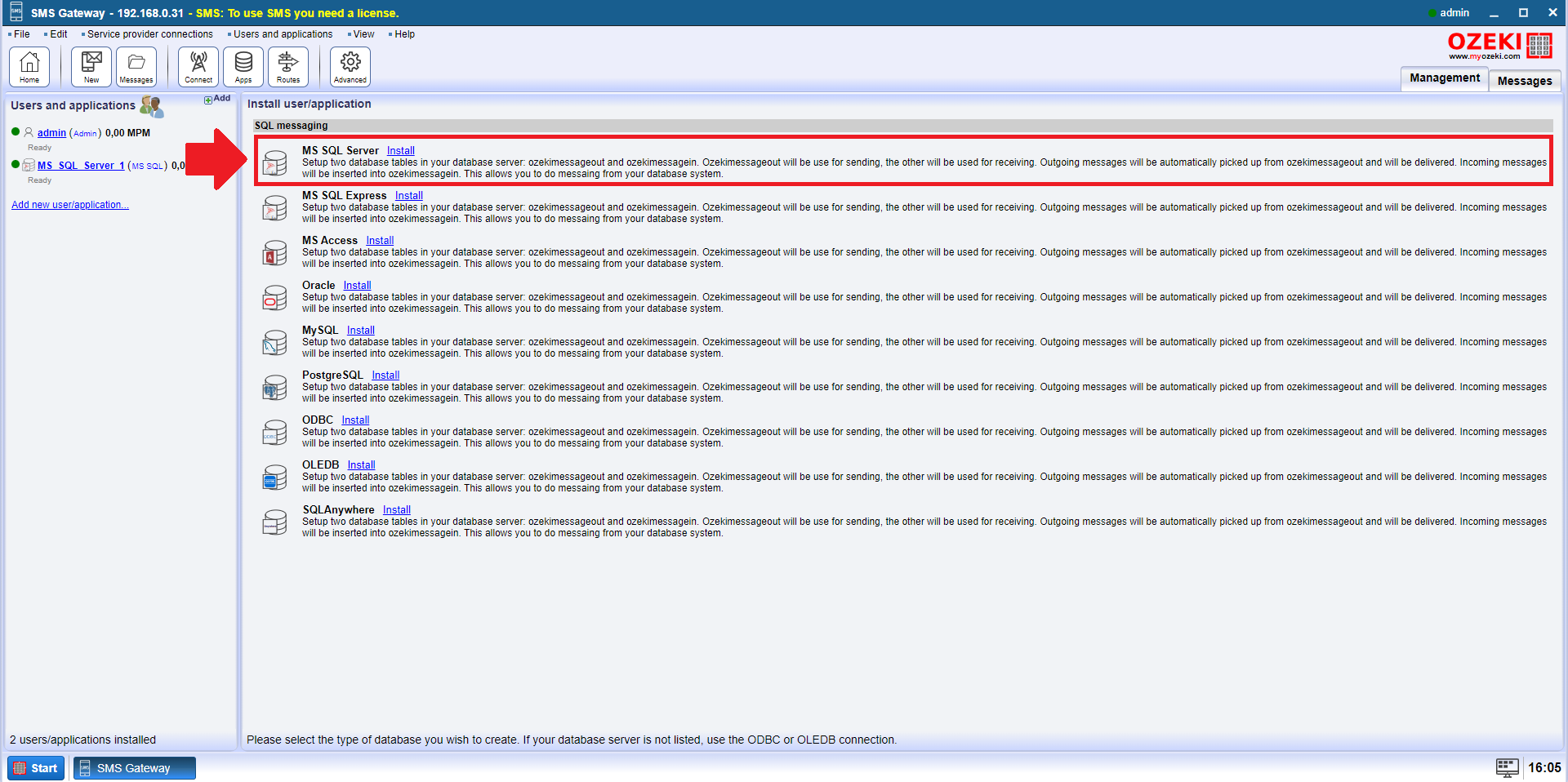Click the www.myozeki.com text

pyautogui.click(x=1485, y=56)
